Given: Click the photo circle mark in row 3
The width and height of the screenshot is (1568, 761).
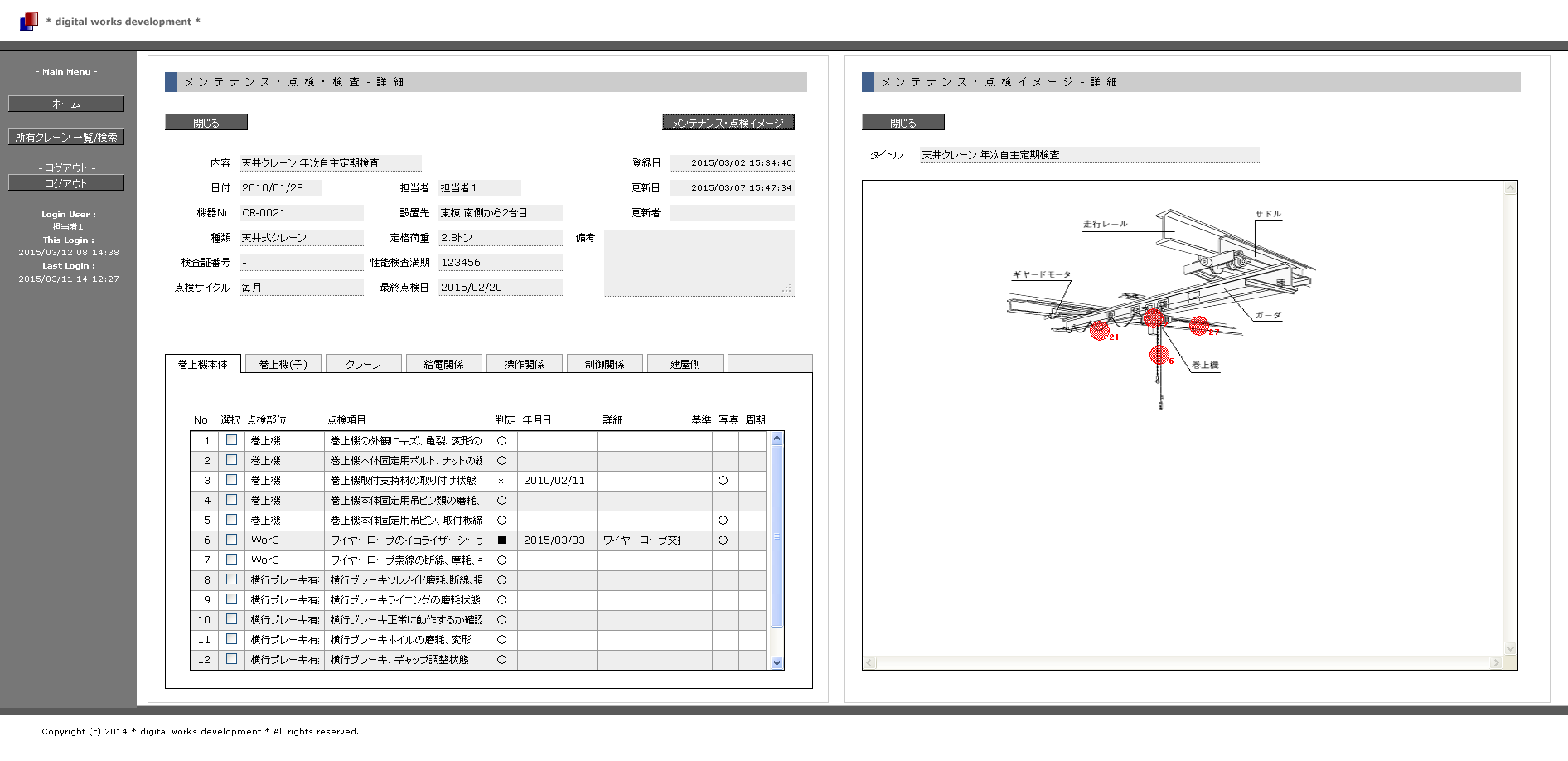Looking at the screenshot, I should point(723,481).
